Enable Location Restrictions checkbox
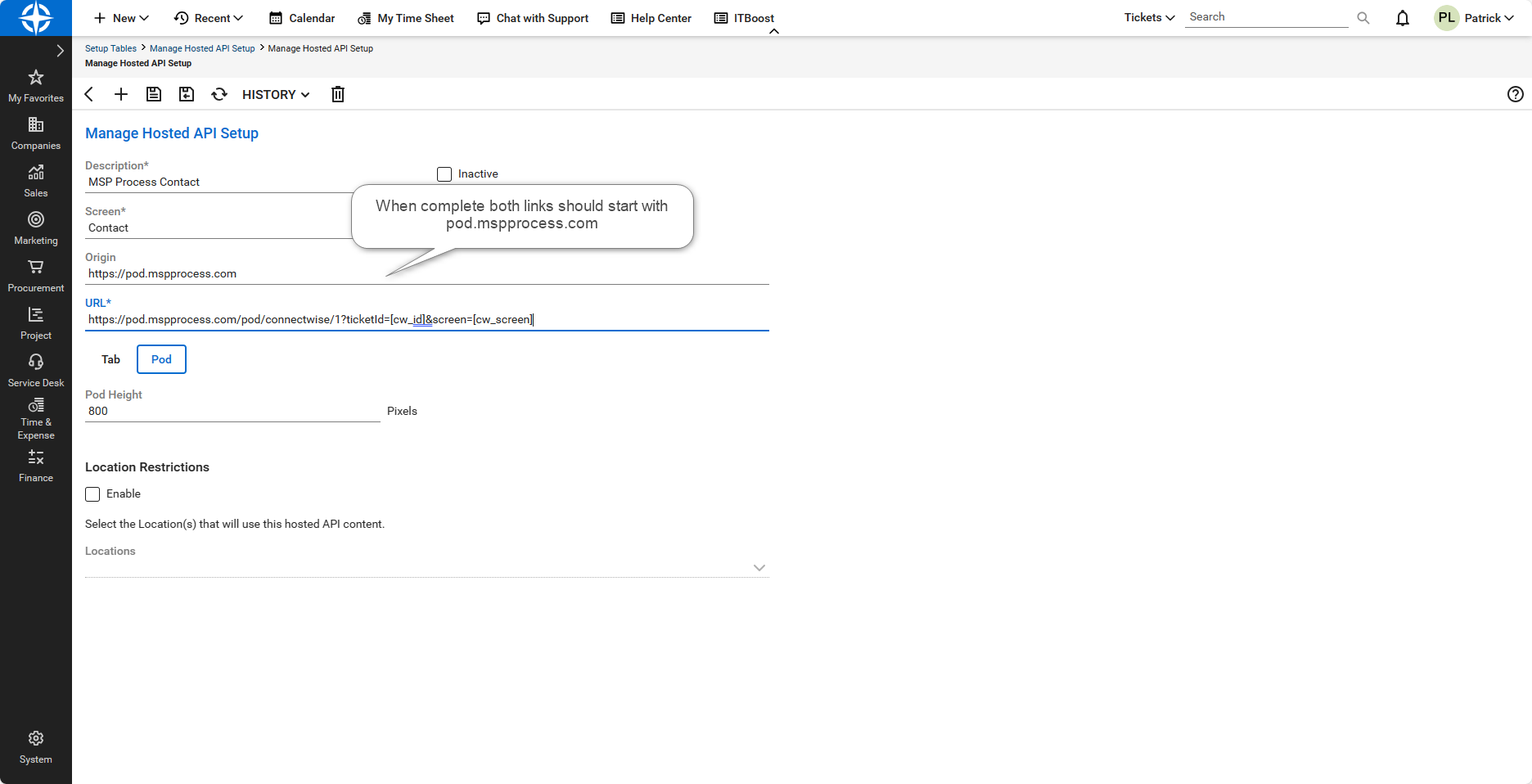Screen dimensions: 1532x784 [92, 494]
